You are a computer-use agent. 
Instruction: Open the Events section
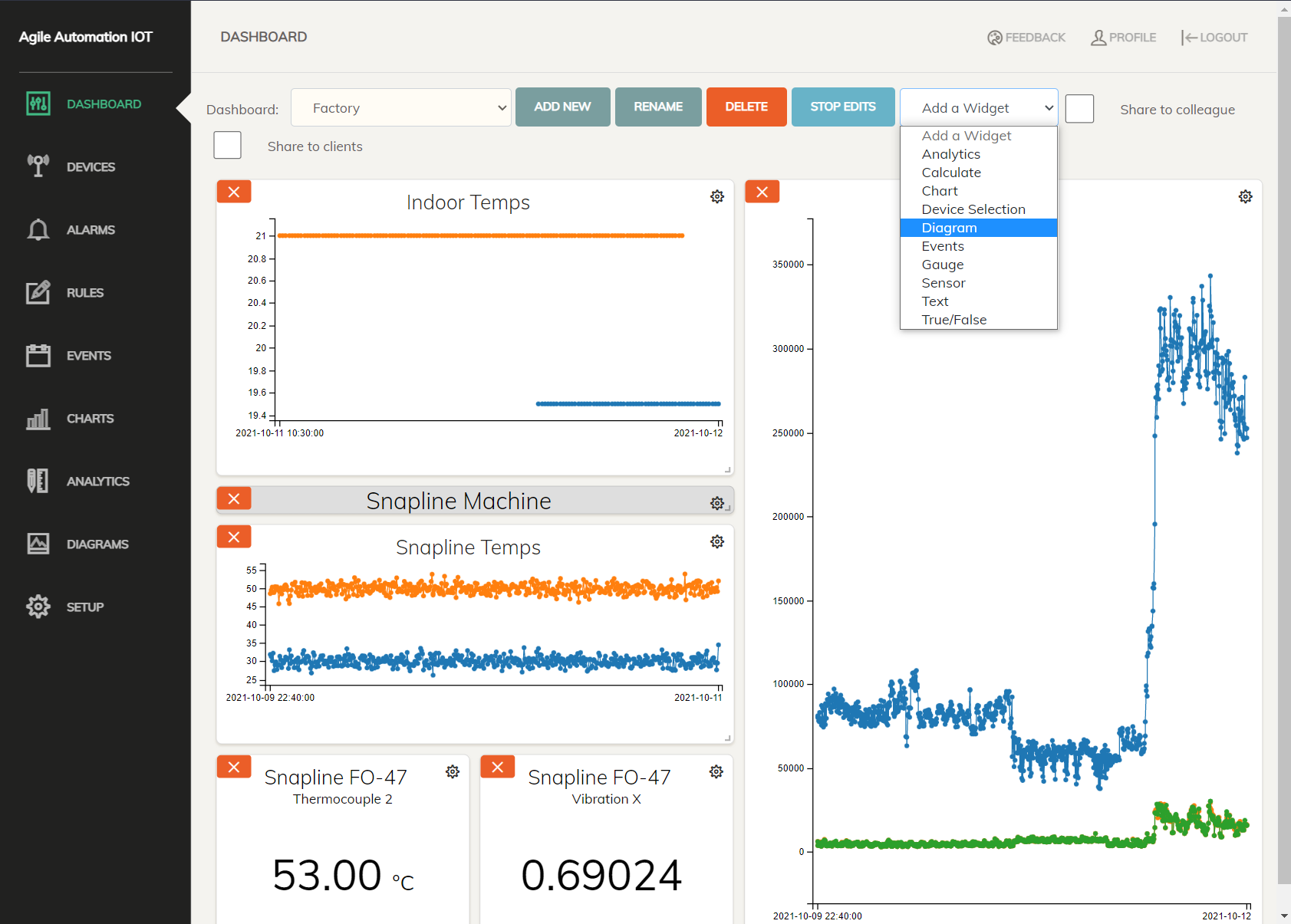click(x=88, y=355)
